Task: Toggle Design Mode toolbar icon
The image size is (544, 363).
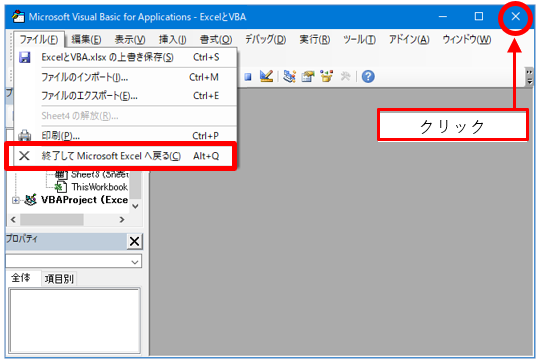Action: (x=266, y=76)
